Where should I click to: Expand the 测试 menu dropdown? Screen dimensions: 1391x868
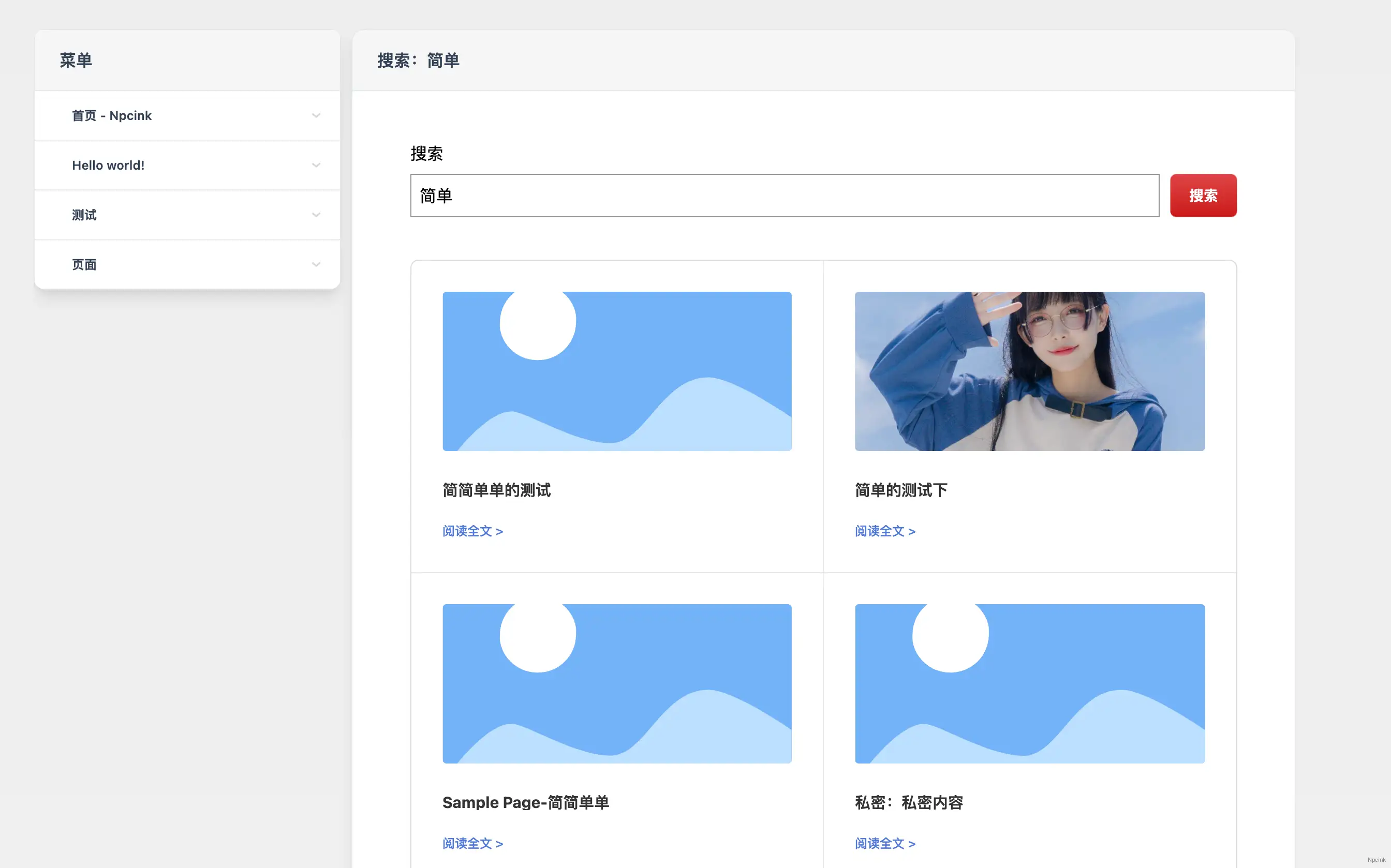(x=316, y=214)
